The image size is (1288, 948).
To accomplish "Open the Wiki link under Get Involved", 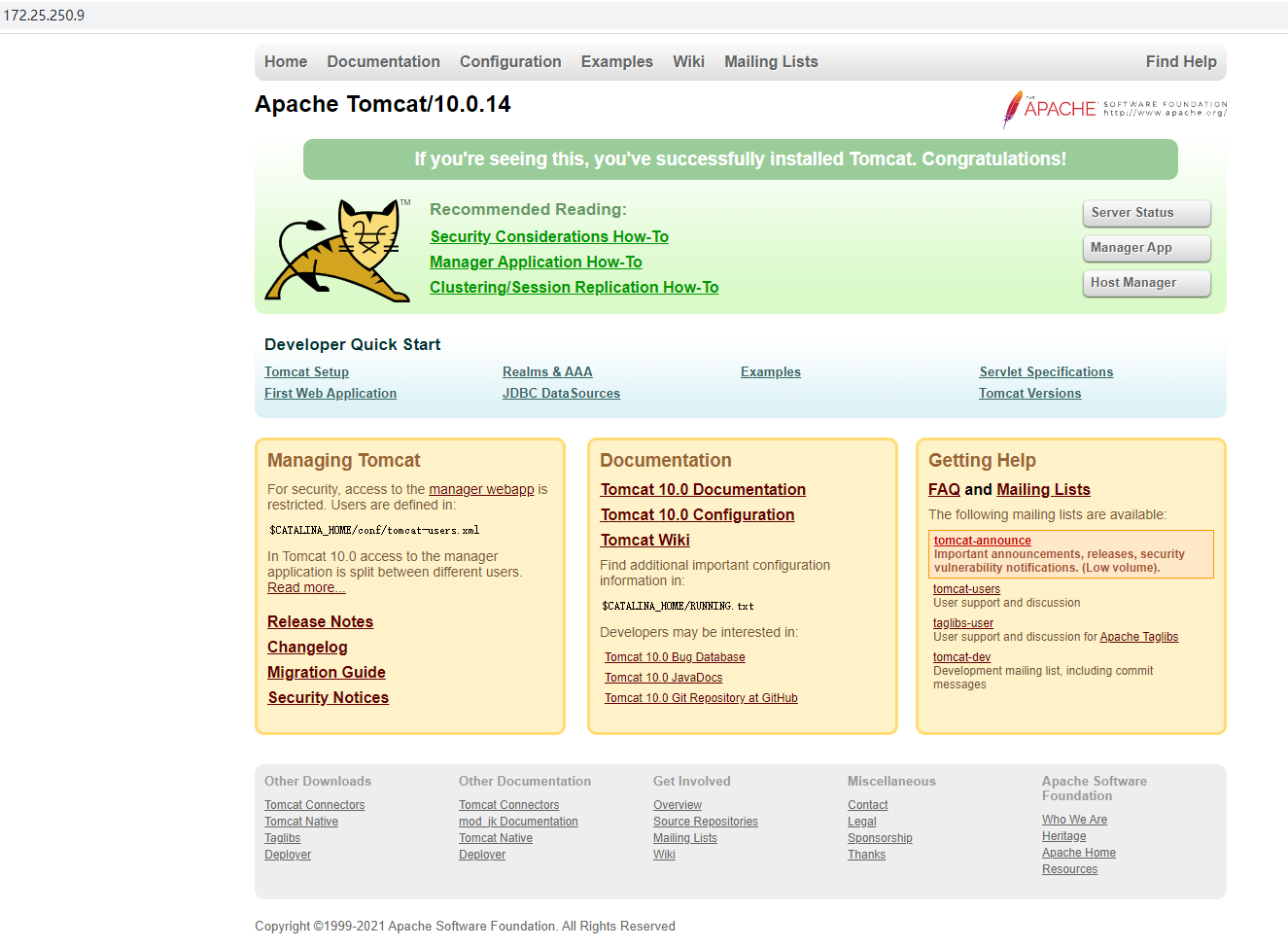I will pyautogui.click(x=664, y=855).
